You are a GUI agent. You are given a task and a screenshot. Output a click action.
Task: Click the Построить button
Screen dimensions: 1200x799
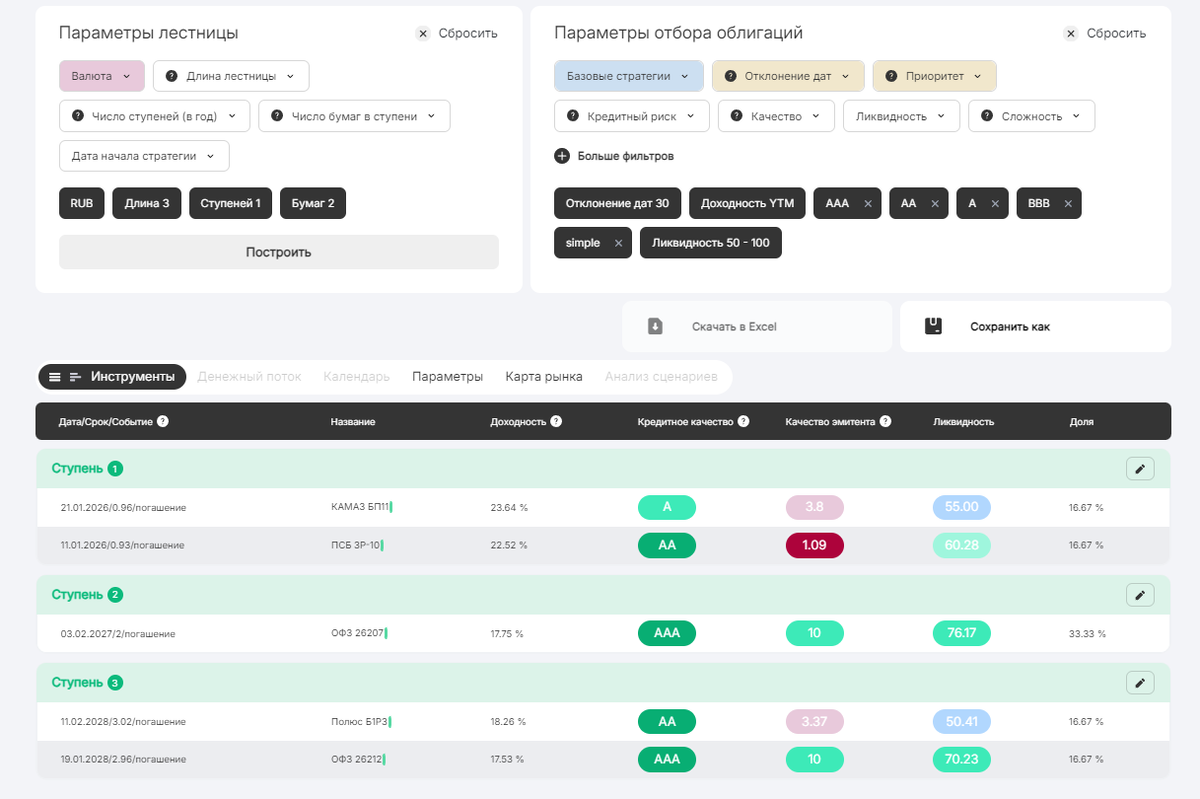pyautogui.click(x=279, y=252)
